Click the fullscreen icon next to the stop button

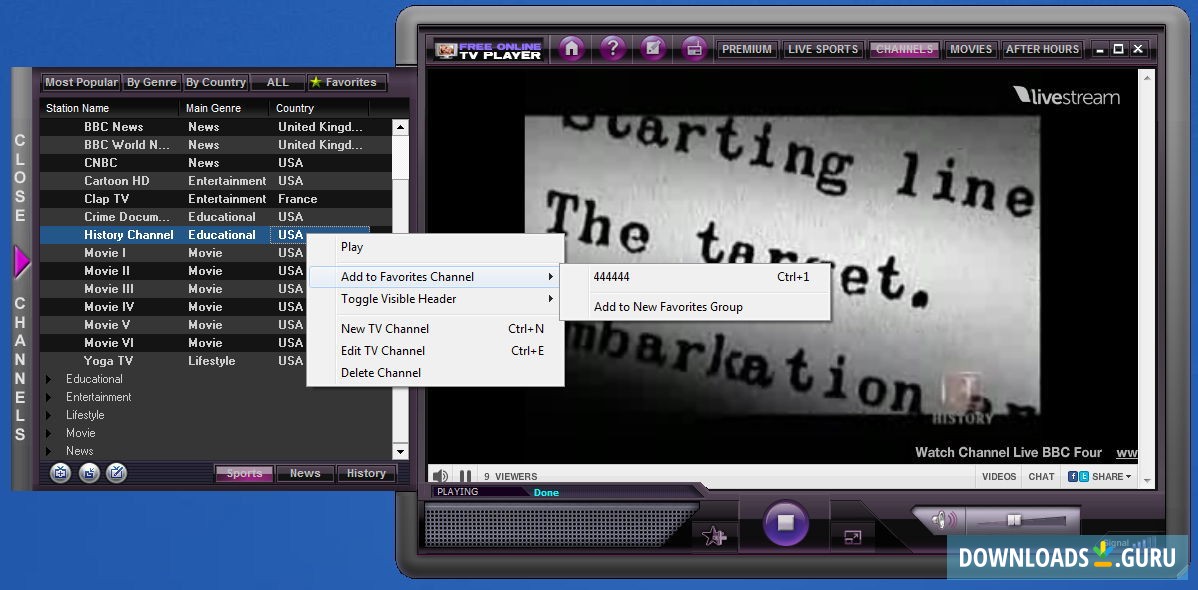click(x=855, y=537)
